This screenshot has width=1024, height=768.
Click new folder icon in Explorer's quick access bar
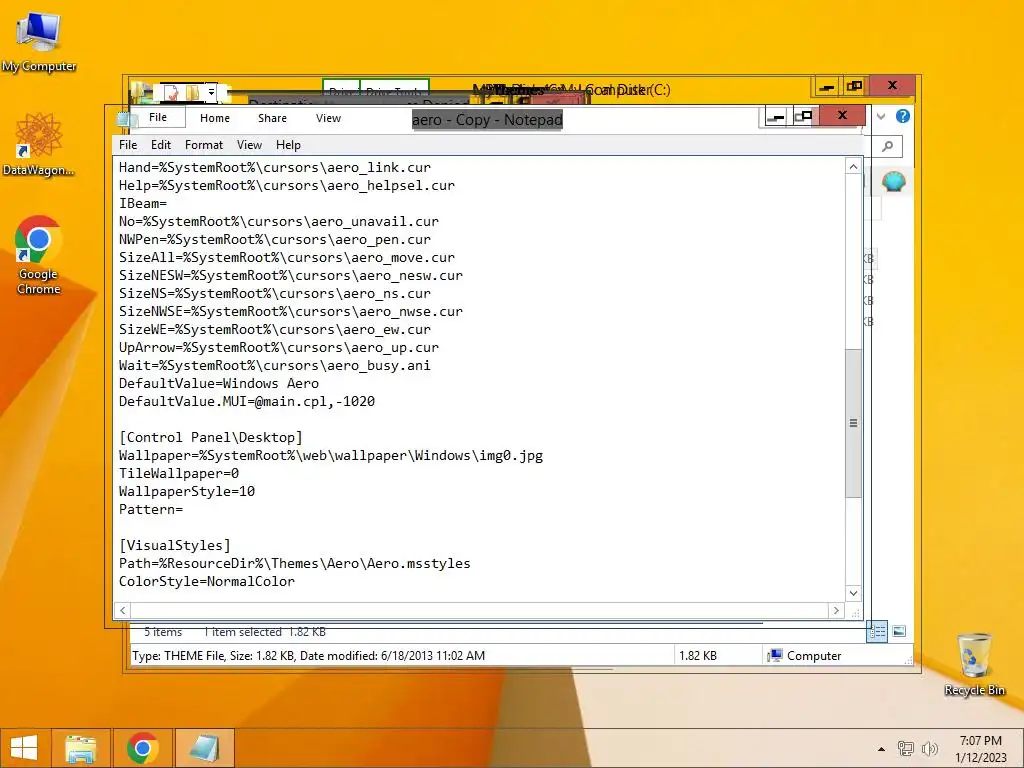tap(192, 93)
